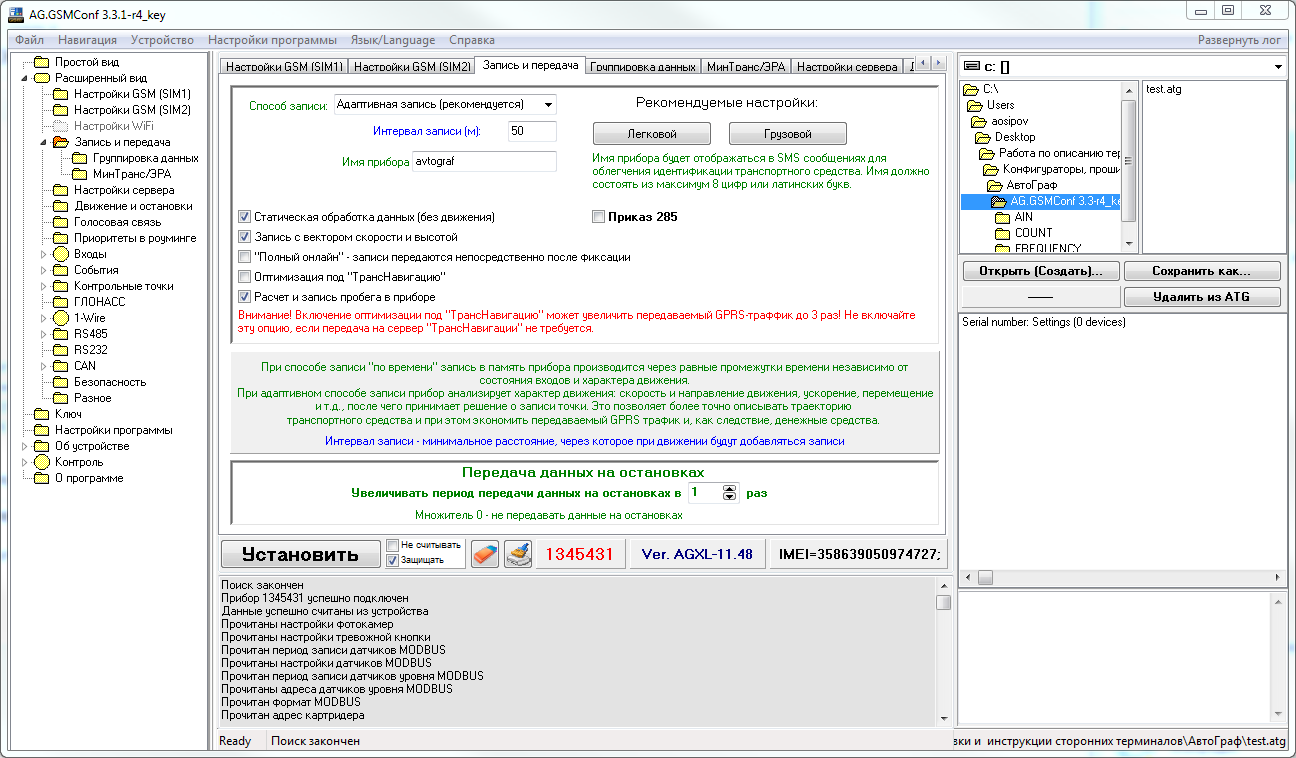Click the Группировка данных folder icon in tree
This screenshot has height=758, width=1296.
click(x=80, y=158)
